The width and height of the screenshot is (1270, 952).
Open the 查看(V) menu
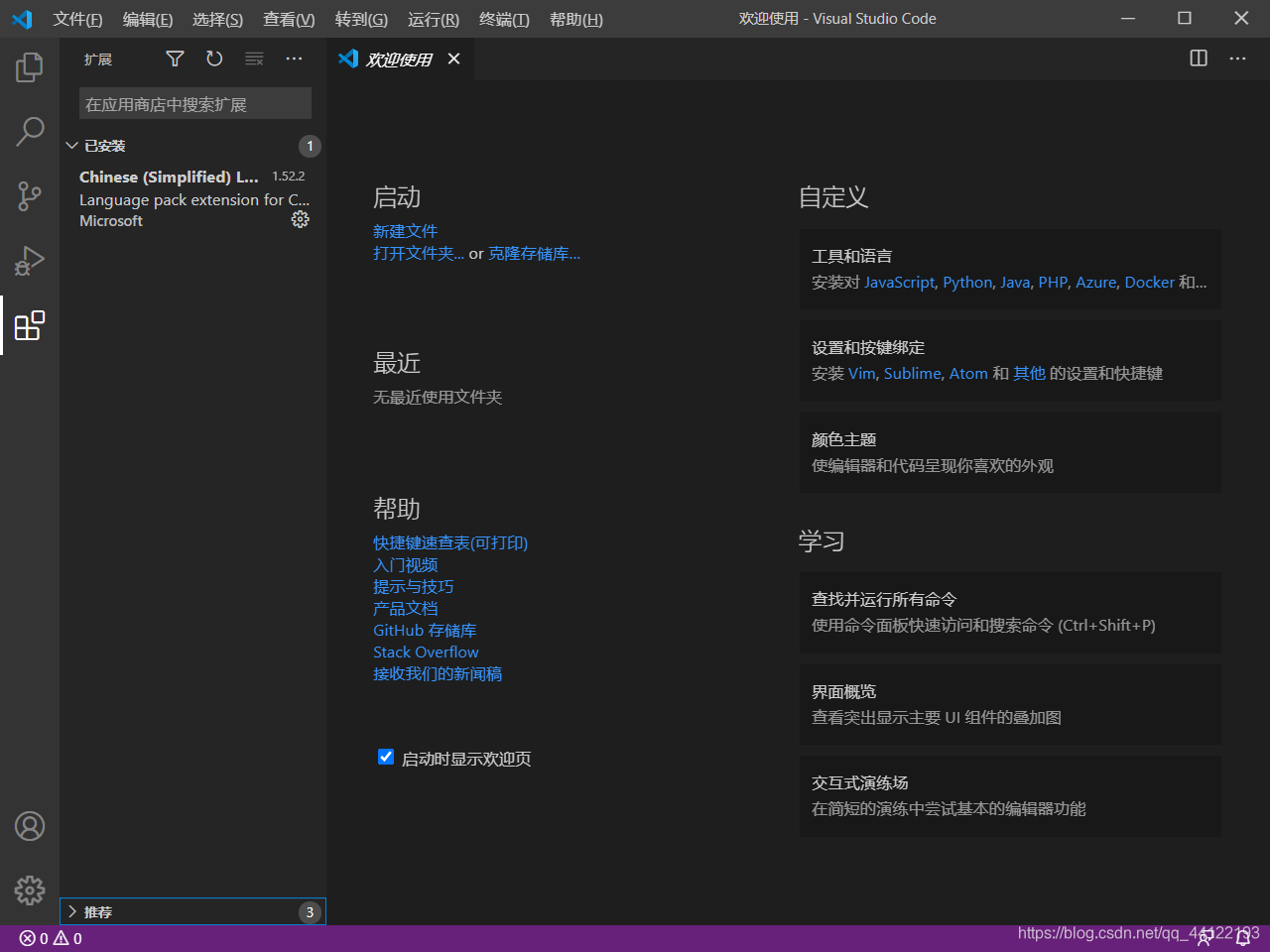[289, 19]
